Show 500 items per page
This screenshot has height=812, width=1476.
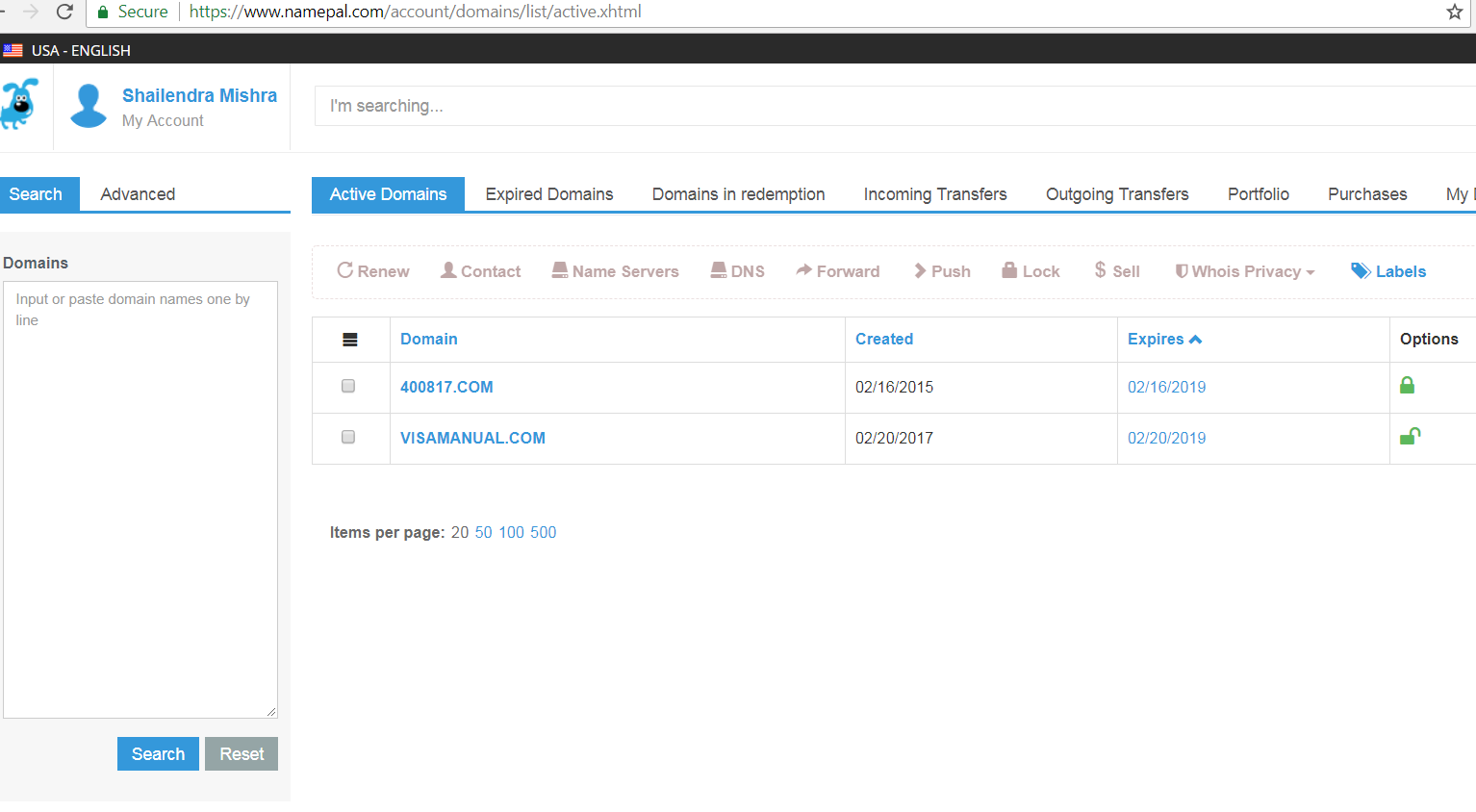[544, 533]
